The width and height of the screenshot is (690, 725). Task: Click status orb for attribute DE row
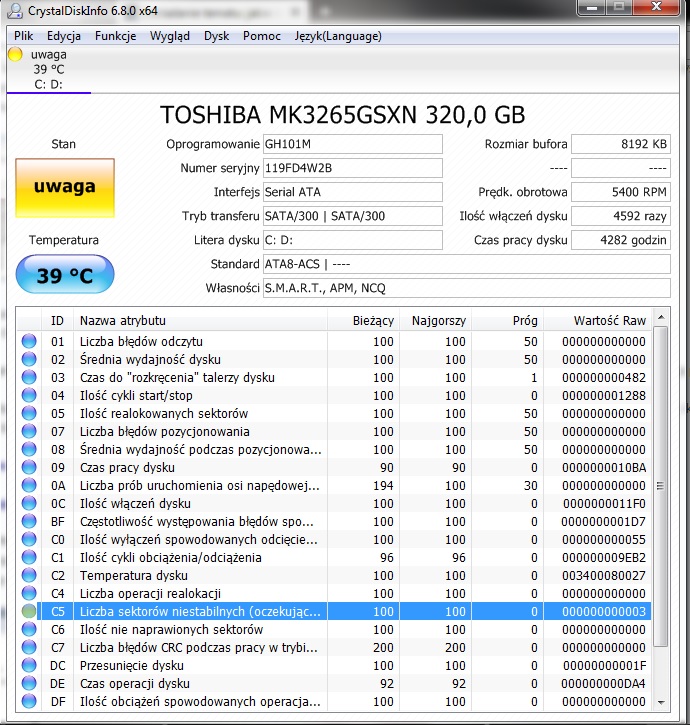pos(29,684)
